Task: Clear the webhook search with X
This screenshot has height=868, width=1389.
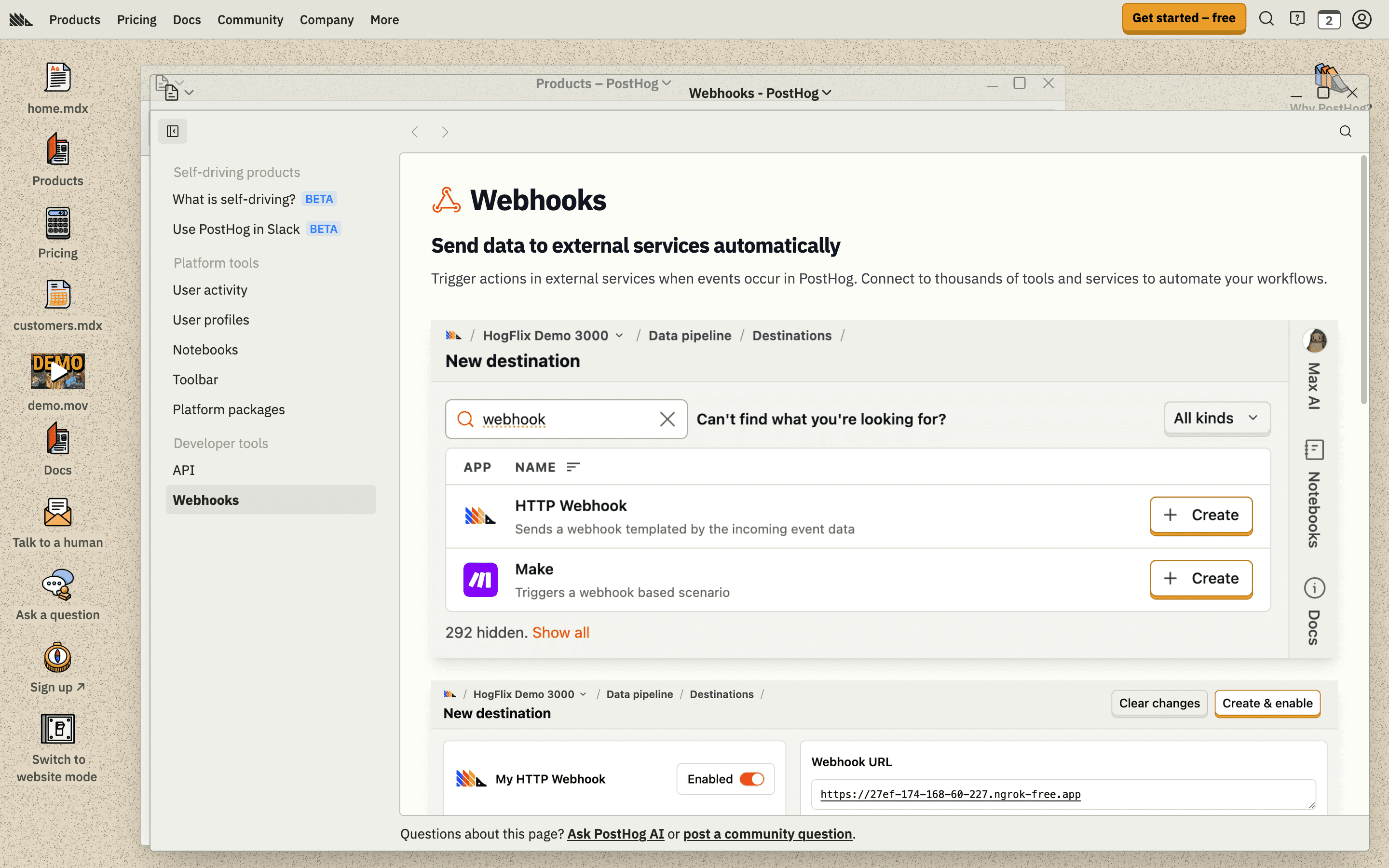Action: pyautogui.click(x=667, y=419)
